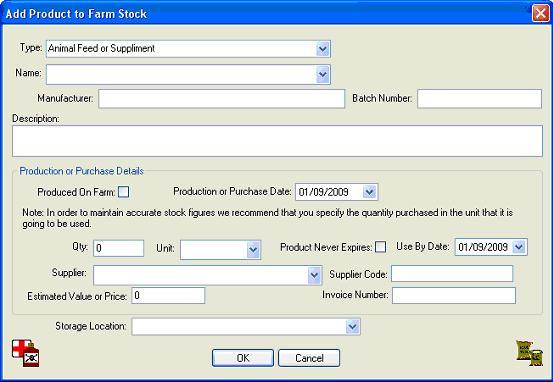
Task: Click the OK button
Action: point(243,358)
